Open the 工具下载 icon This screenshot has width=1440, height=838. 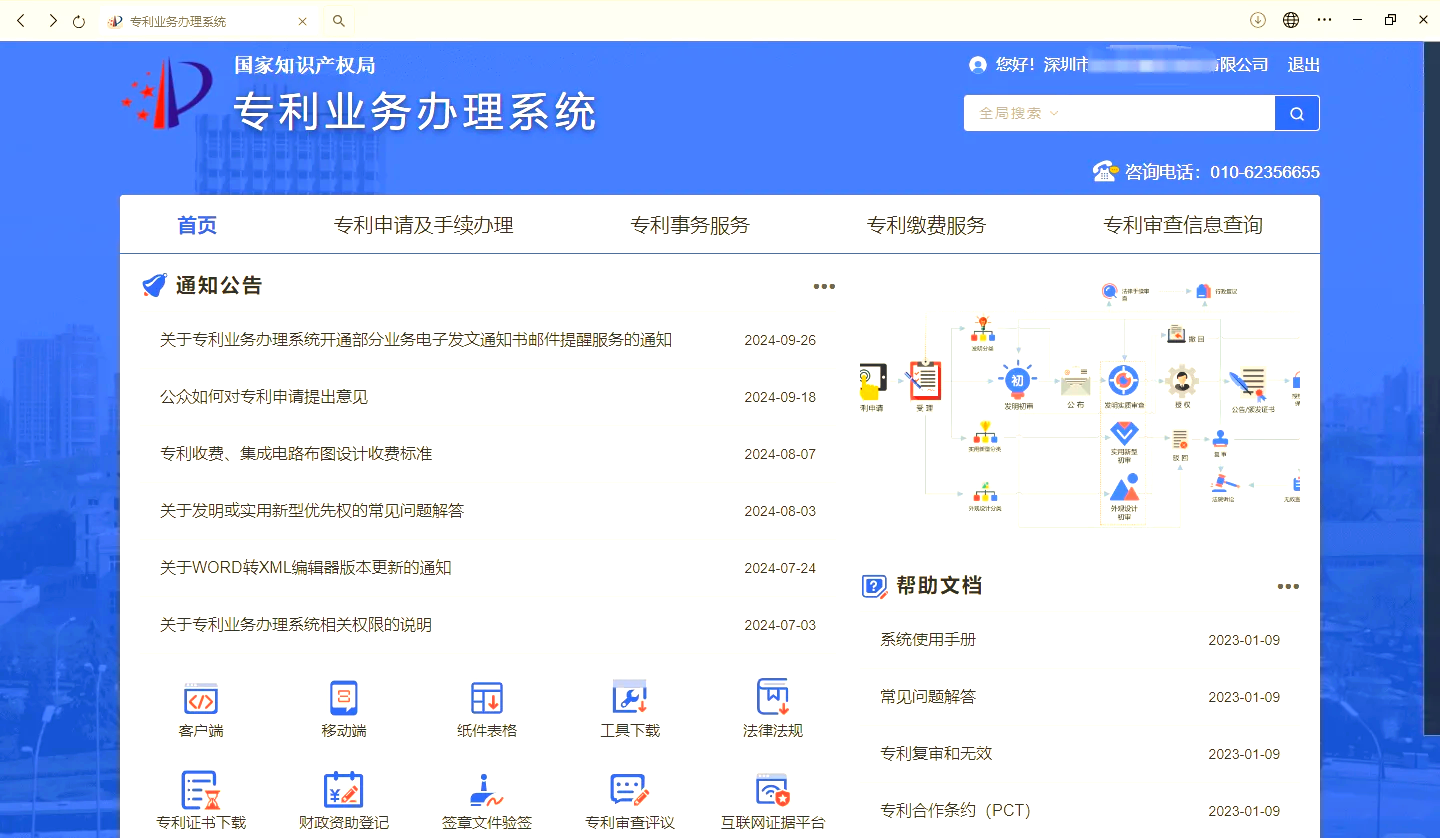630,697
